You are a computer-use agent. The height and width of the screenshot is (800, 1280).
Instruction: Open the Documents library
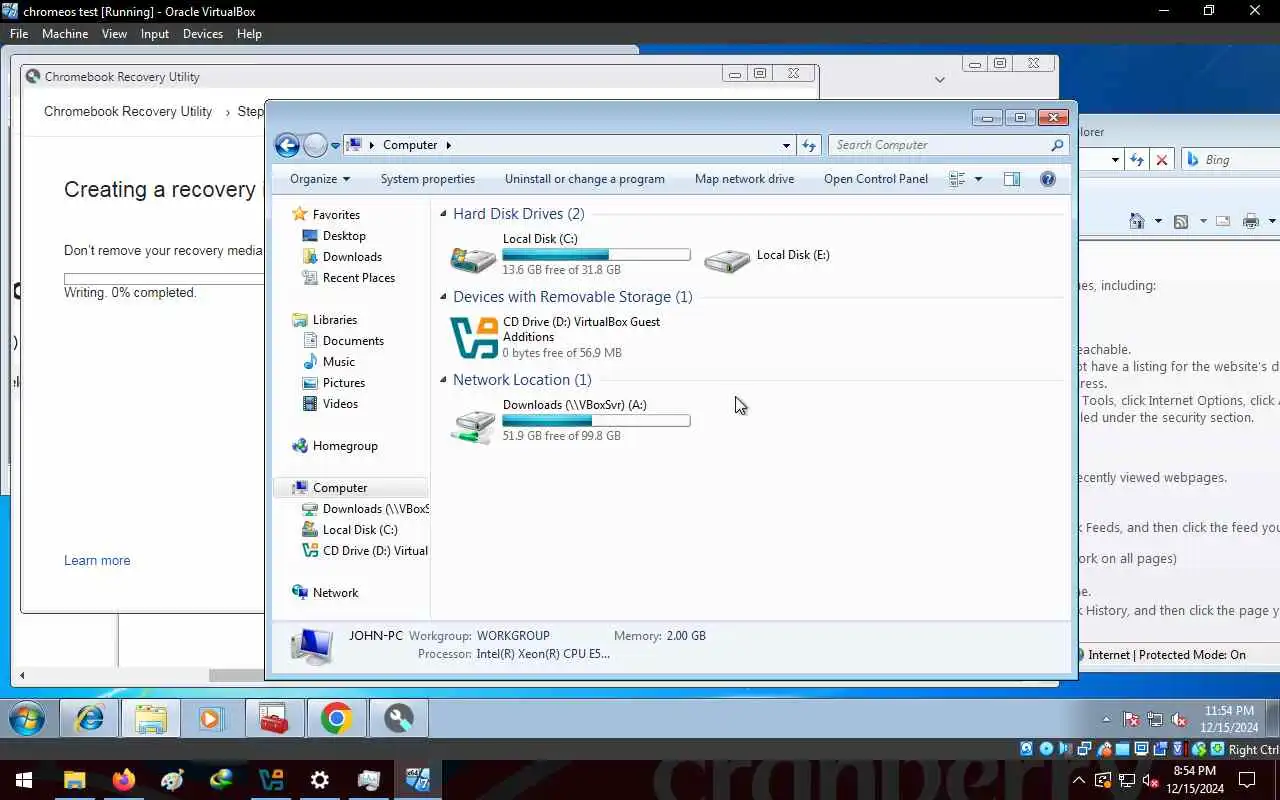pos(353,341)
